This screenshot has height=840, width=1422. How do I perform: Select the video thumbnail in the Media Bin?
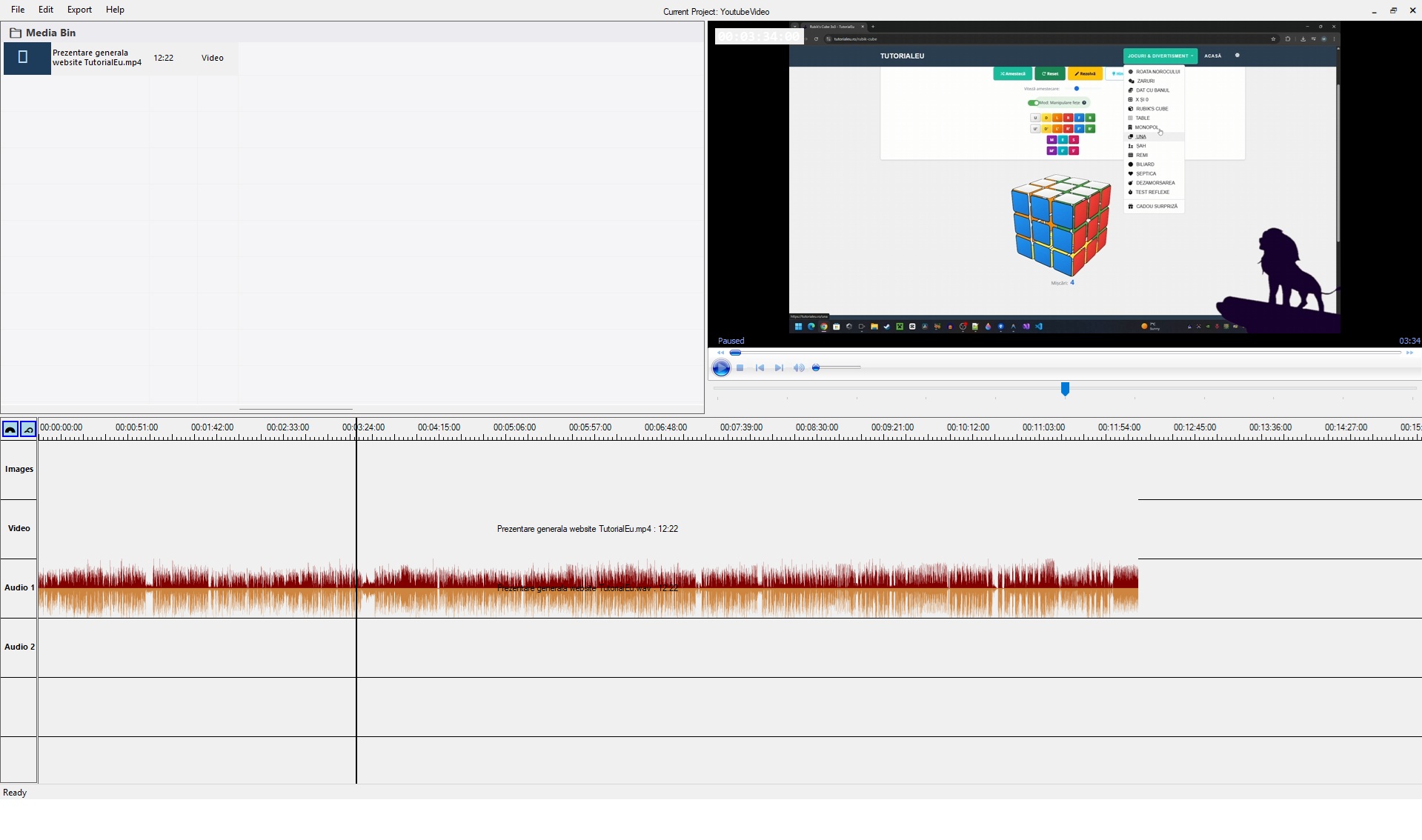(x=27, y=57)
